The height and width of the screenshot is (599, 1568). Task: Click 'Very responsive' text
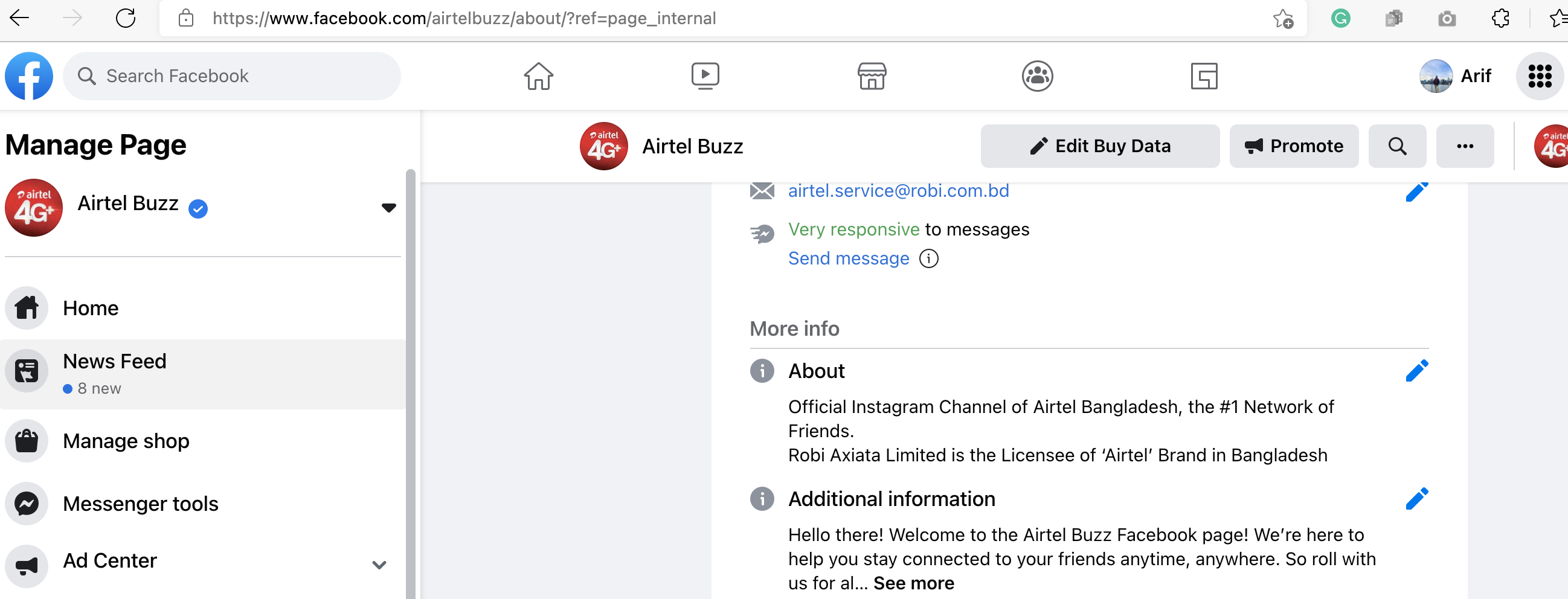click(853, 229)
